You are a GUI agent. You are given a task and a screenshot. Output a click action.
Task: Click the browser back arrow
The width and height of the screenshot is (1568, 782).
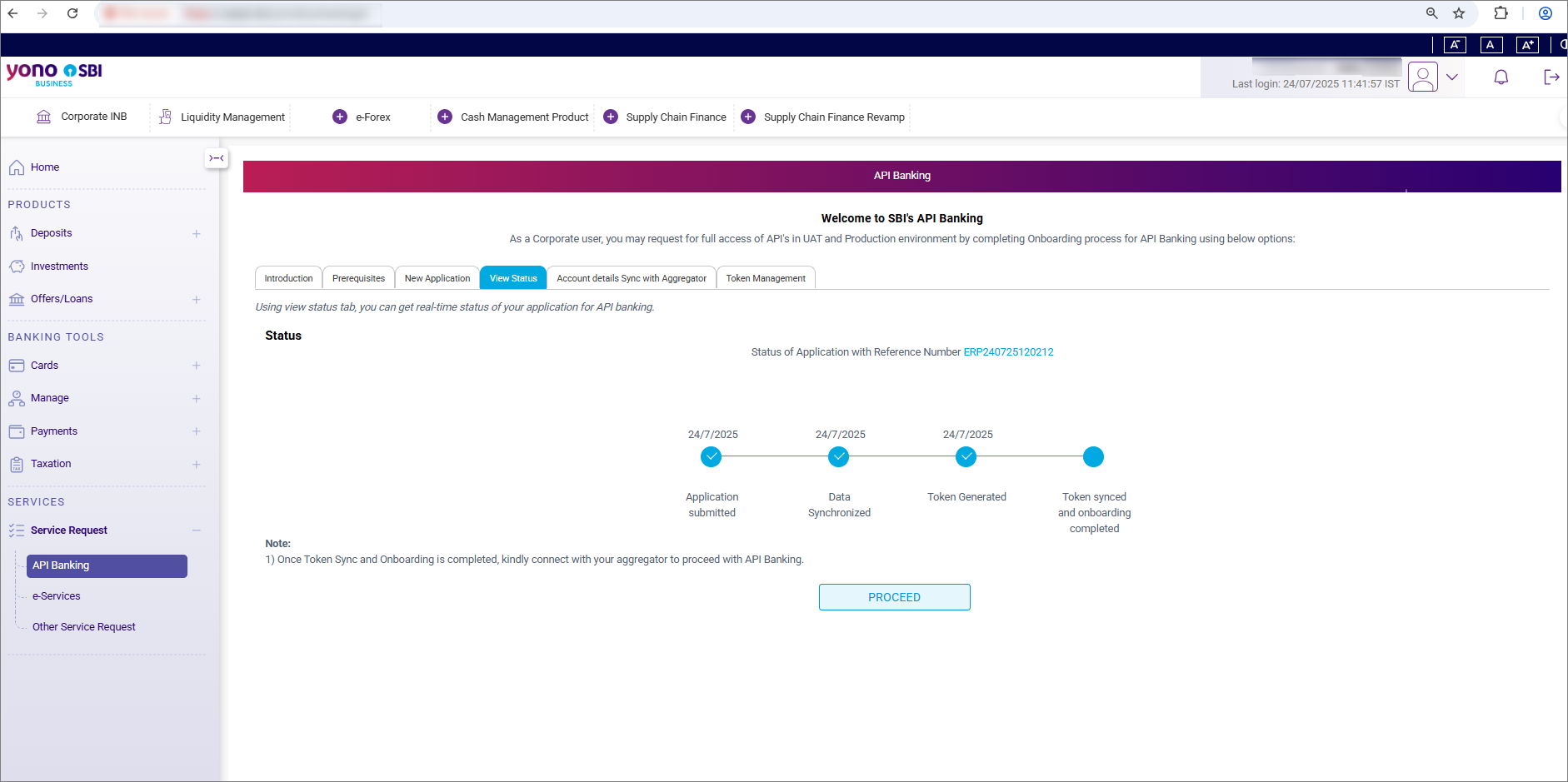point(13,13)
